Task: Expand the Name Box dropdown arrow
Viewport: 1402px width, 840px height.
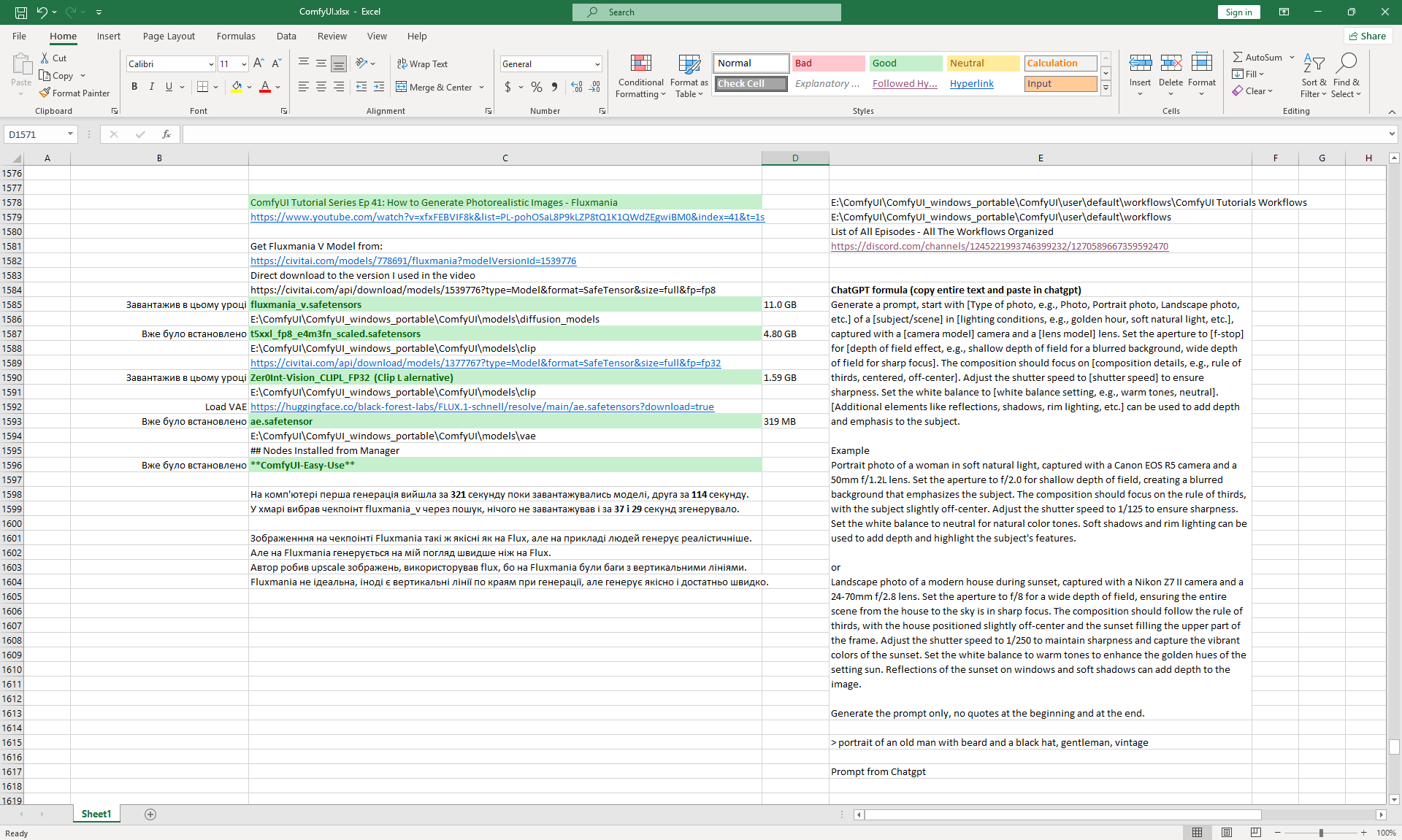Action: tap(70, 134)
